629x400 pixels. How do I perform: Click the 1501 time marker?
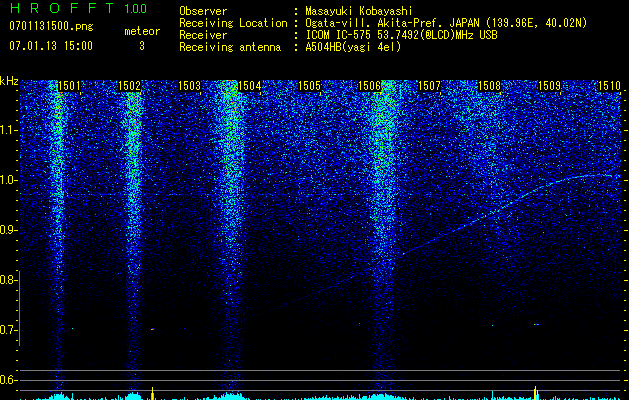coord(69,86)
